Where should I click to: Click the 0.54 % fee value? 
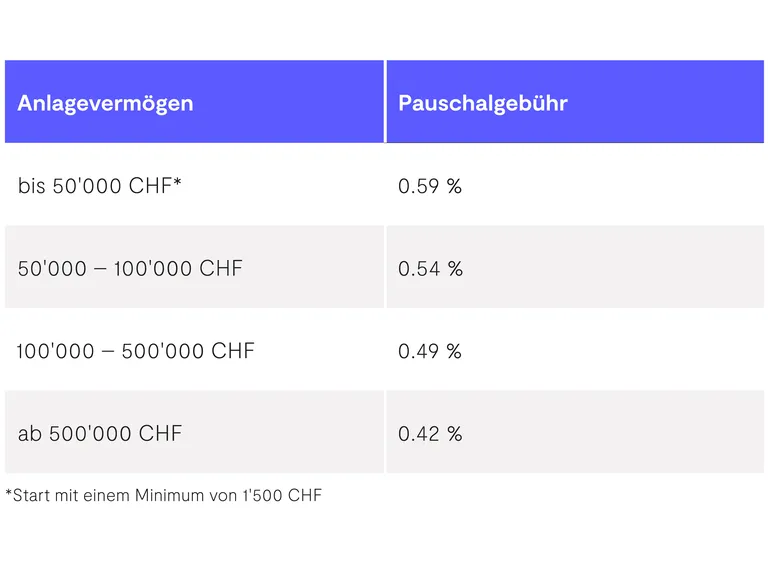[430, 268]
